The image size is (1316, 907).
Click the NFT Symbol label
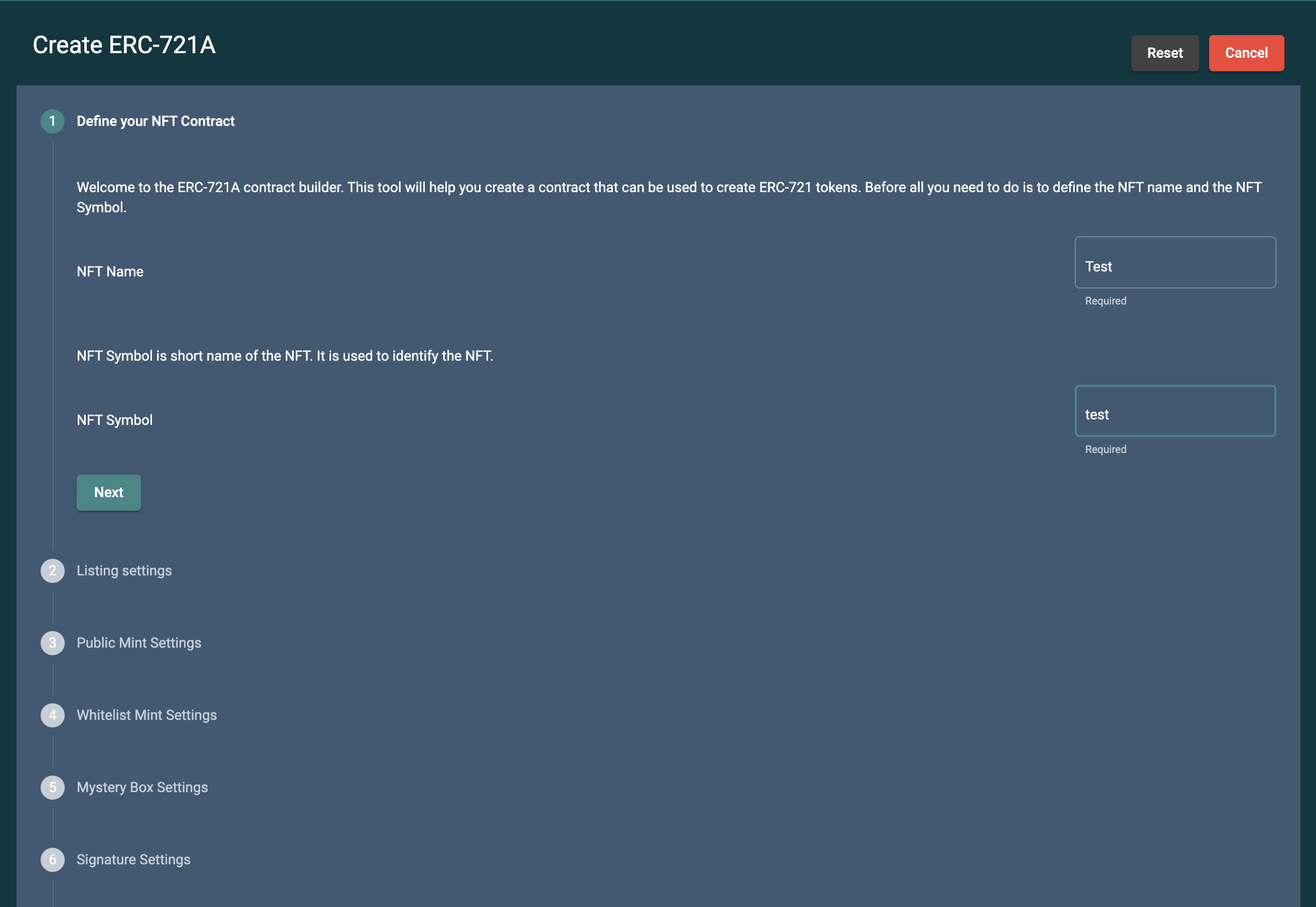[x=115, y=420]
